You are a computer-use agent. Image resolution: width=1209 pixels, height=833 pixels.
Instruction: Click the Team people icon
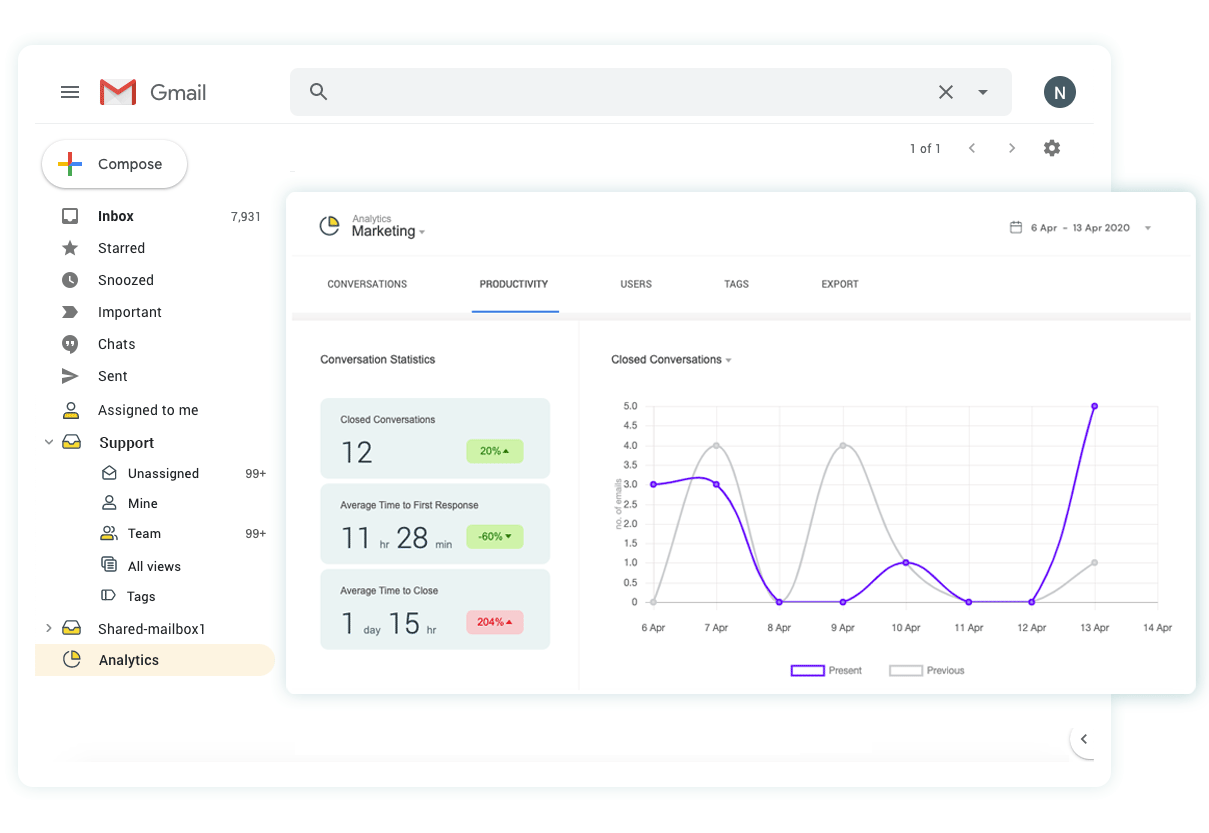click(110, 533)
